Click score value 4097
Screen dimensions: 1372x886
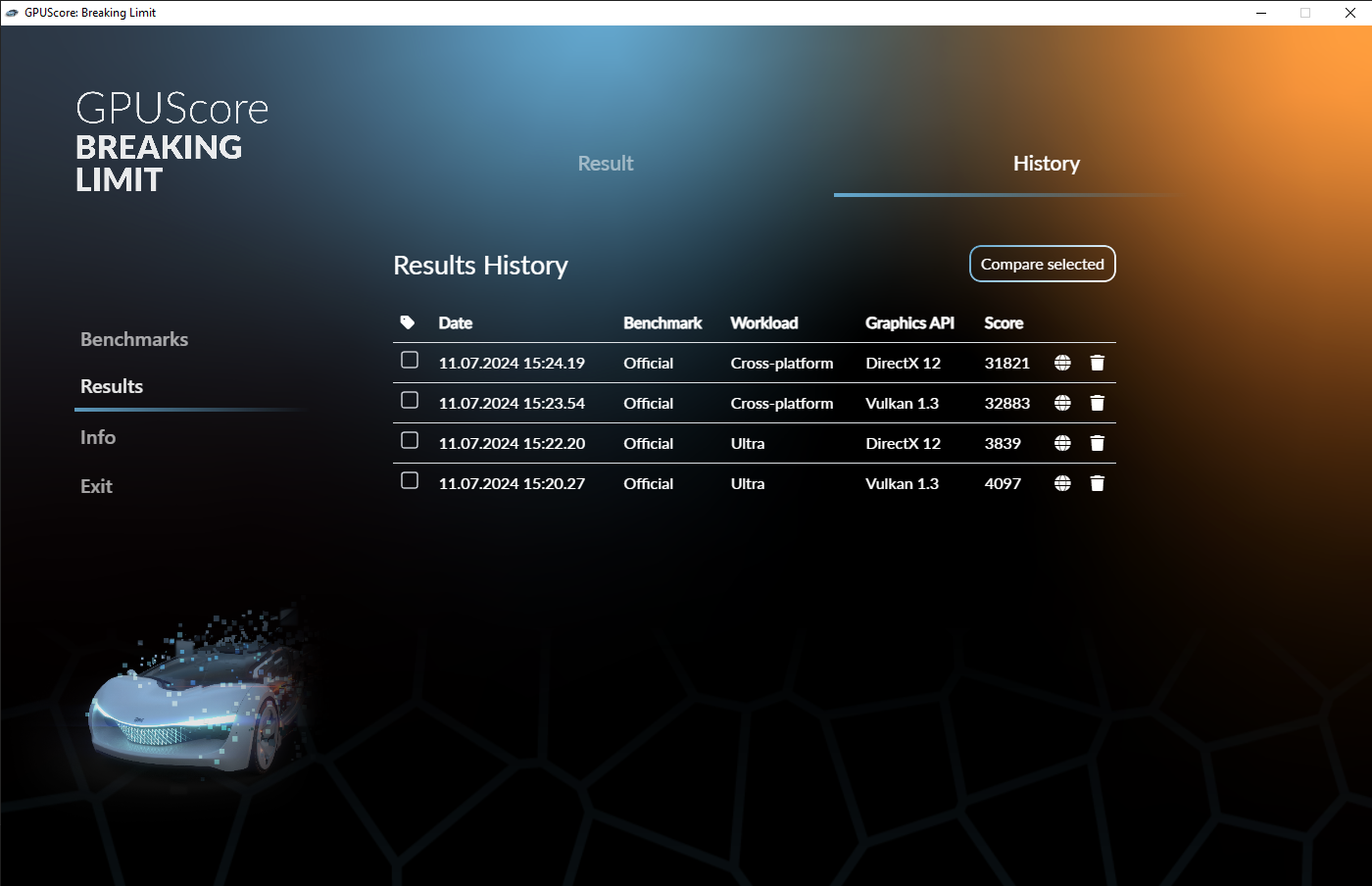(x=1003, y=483)
